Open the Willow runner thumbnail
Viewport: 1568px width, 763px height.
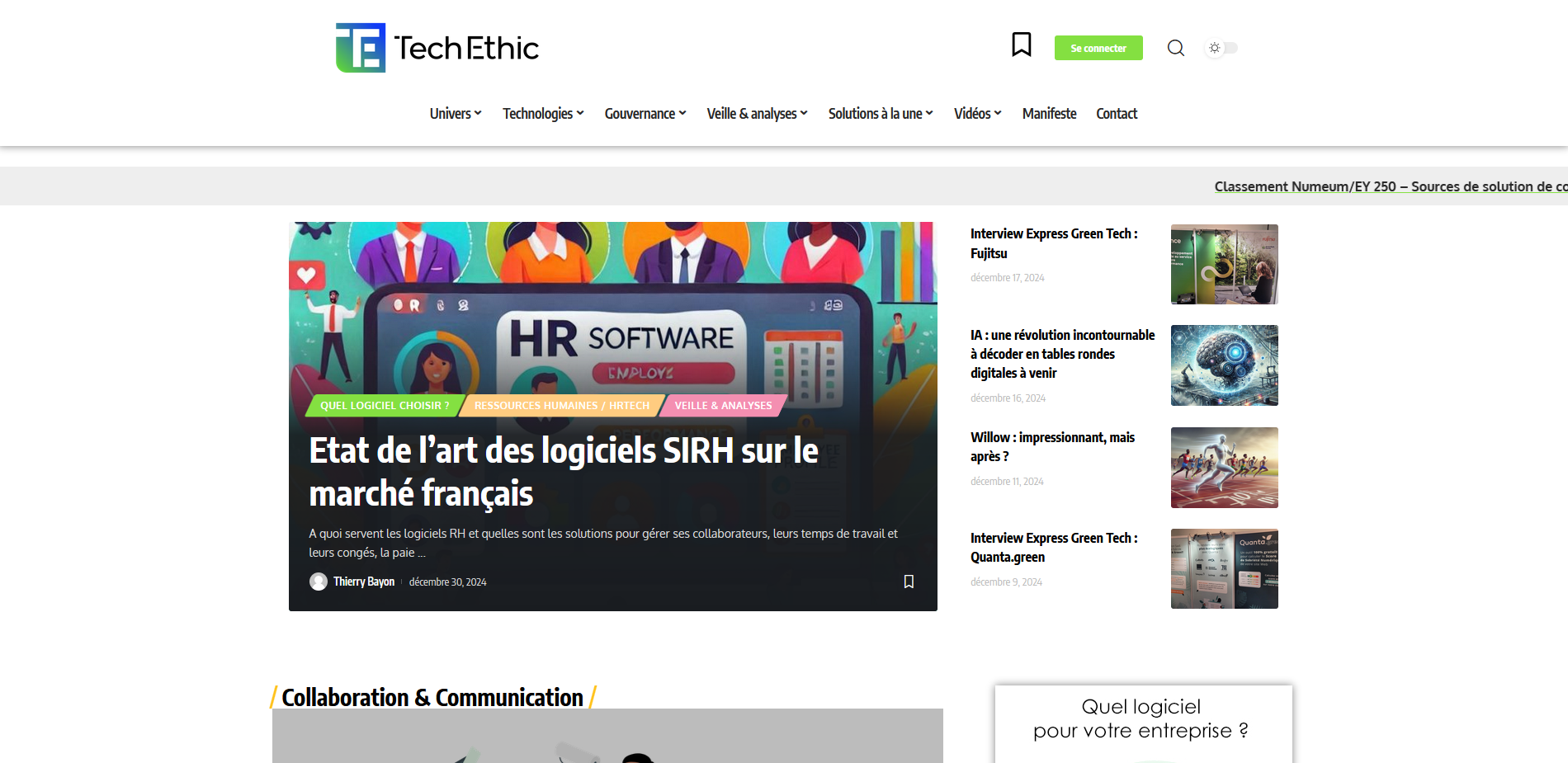[1225, 468]
